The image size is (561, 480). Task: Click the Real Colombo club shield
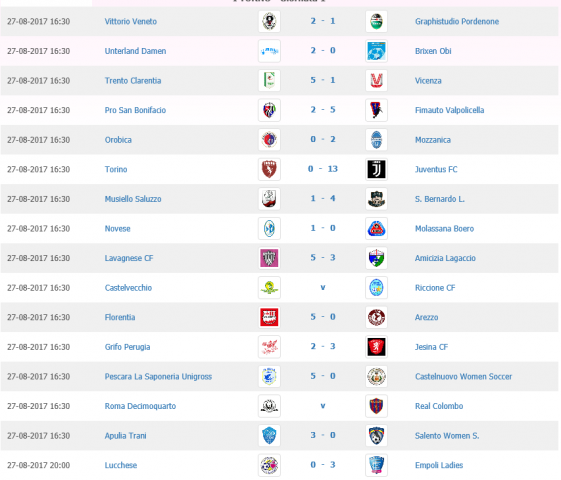coord(376,406)
